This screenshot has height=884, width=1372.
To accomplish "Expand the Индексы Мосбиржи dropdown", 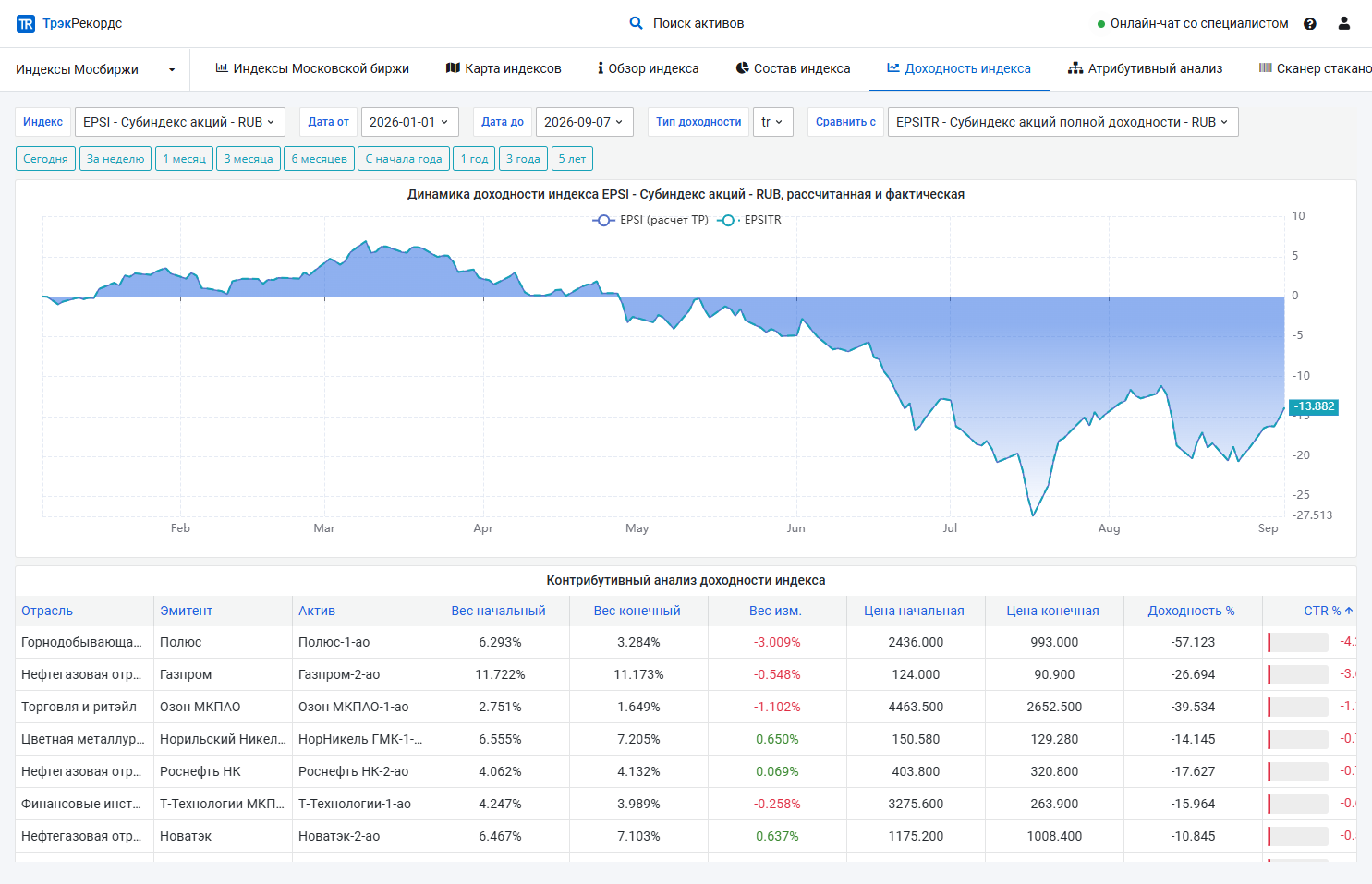I will [x=95, y=69].
